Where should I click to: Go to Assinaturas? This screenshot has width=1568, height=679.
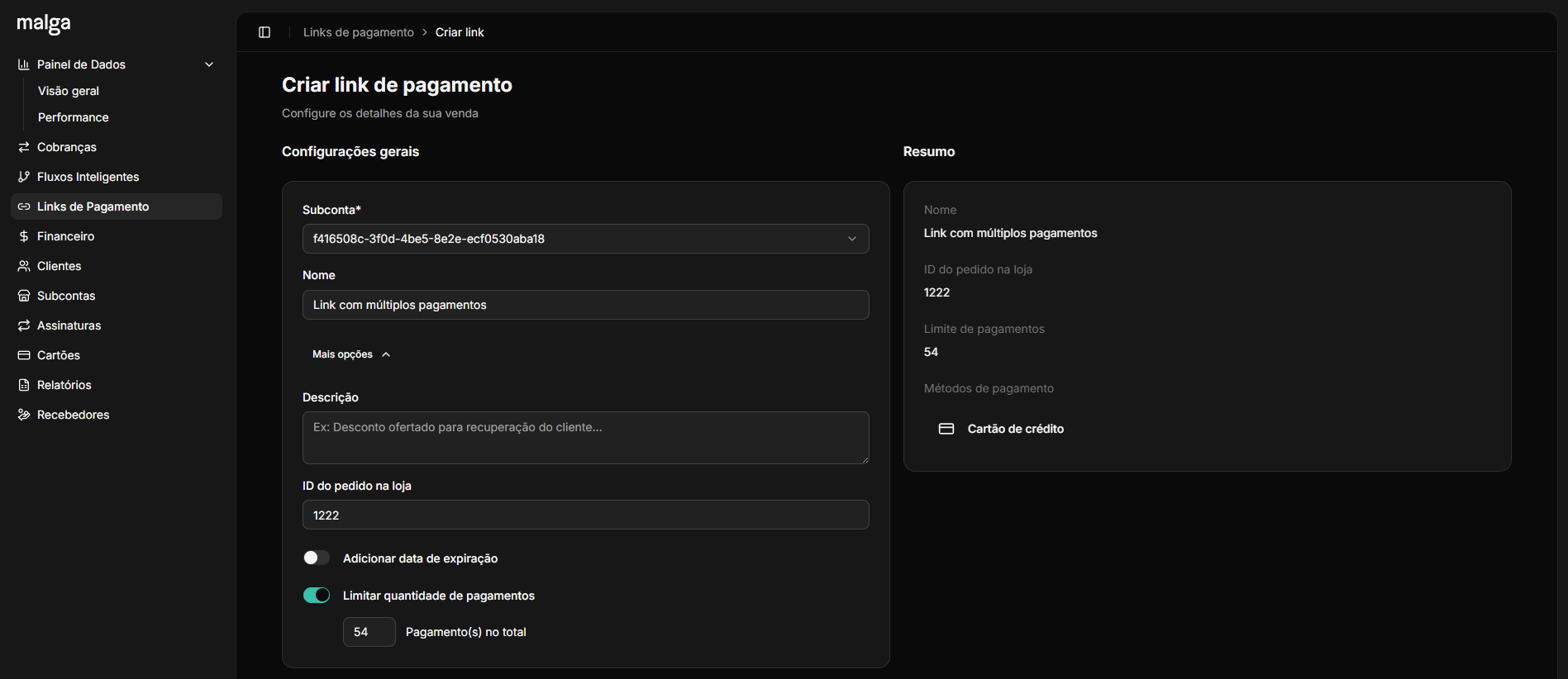pyautogui.click(x=117, y=325)
